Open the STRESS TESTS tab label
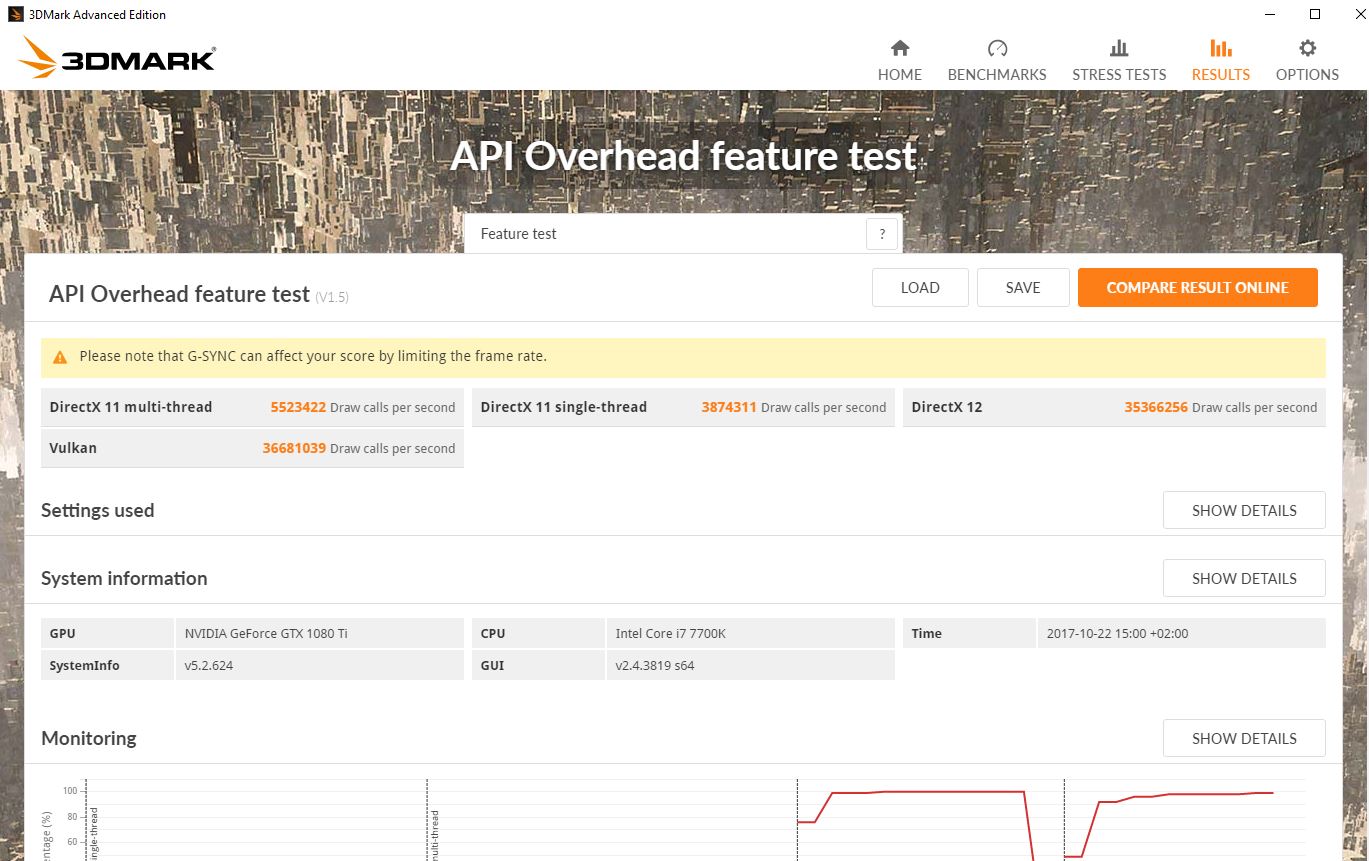Screen dimensions: 1369x861 tap(1119, 75)
